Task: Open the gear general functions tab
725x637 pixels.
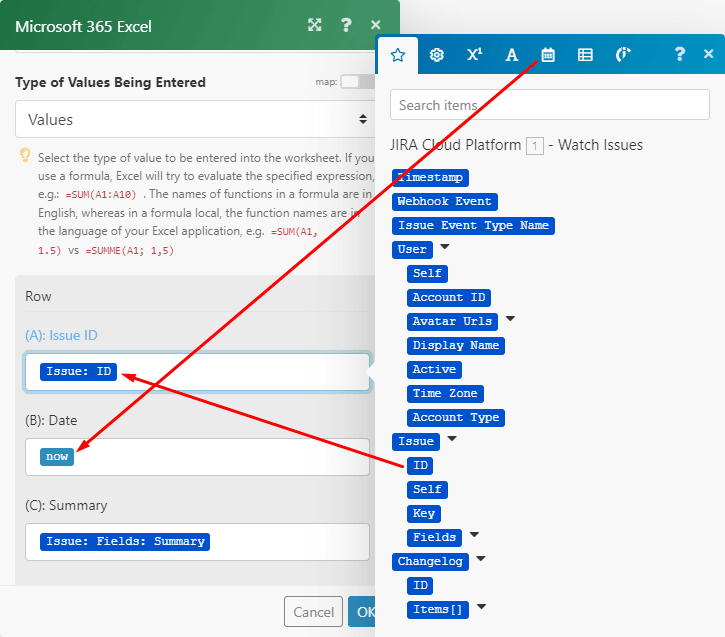Action: (436, 55)
